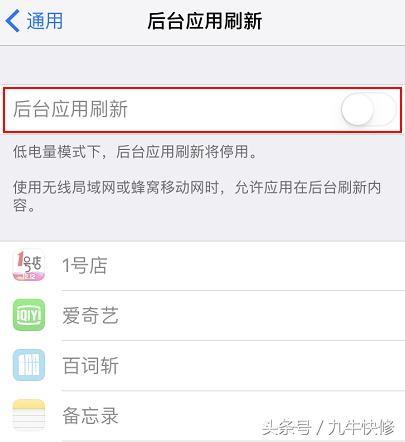Tap the low power mode description text
Viewport: 405px width, 442px height.
point(135,152)
